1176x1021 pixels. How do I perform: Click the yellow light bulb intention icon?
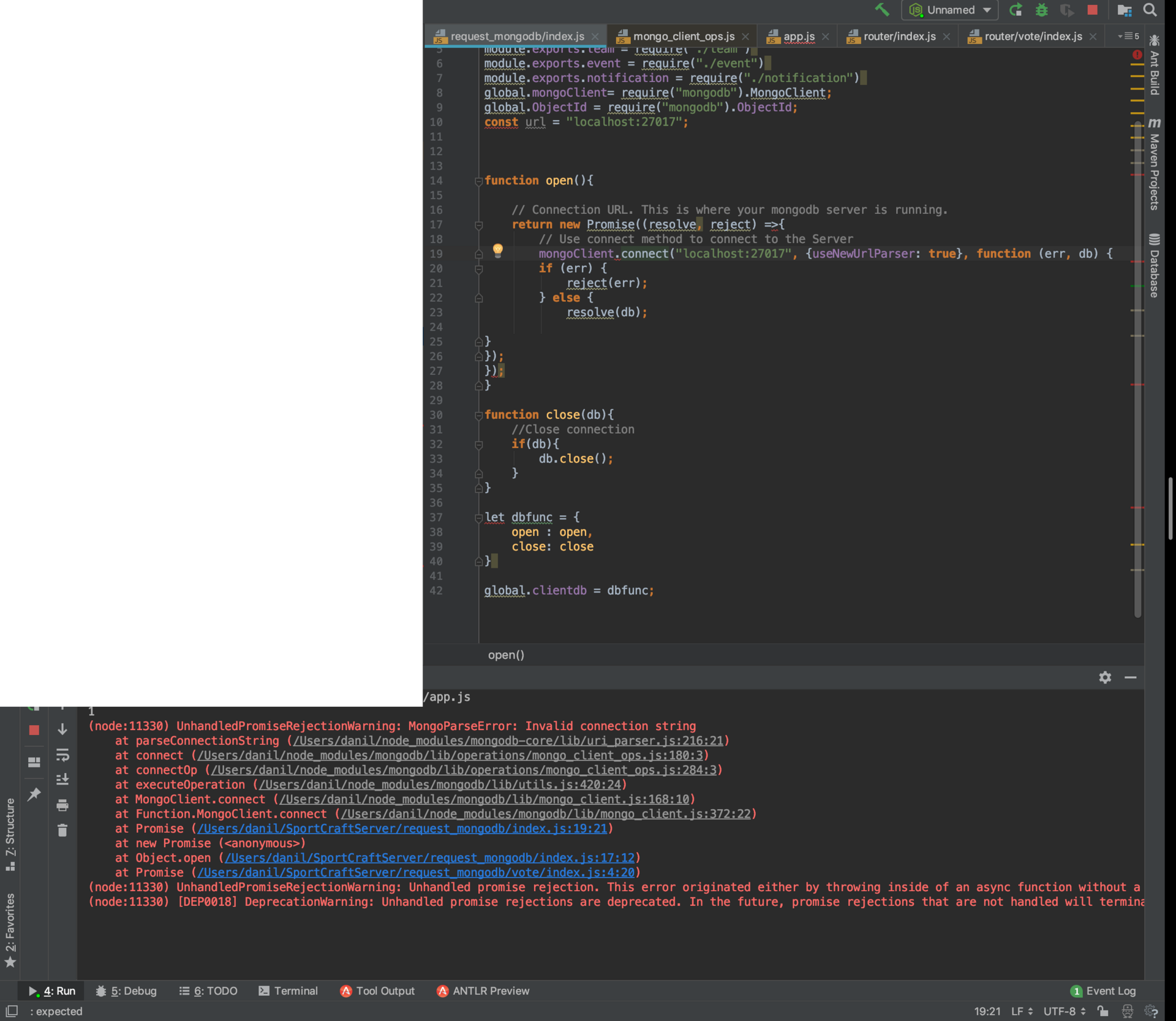[498, 250]
